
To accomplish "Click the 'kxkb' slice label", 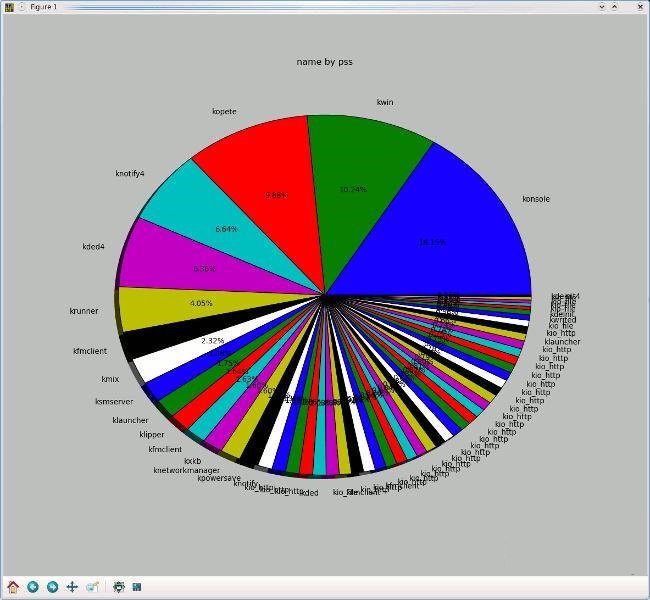I will pyautogui.click(x=192, y=461).
